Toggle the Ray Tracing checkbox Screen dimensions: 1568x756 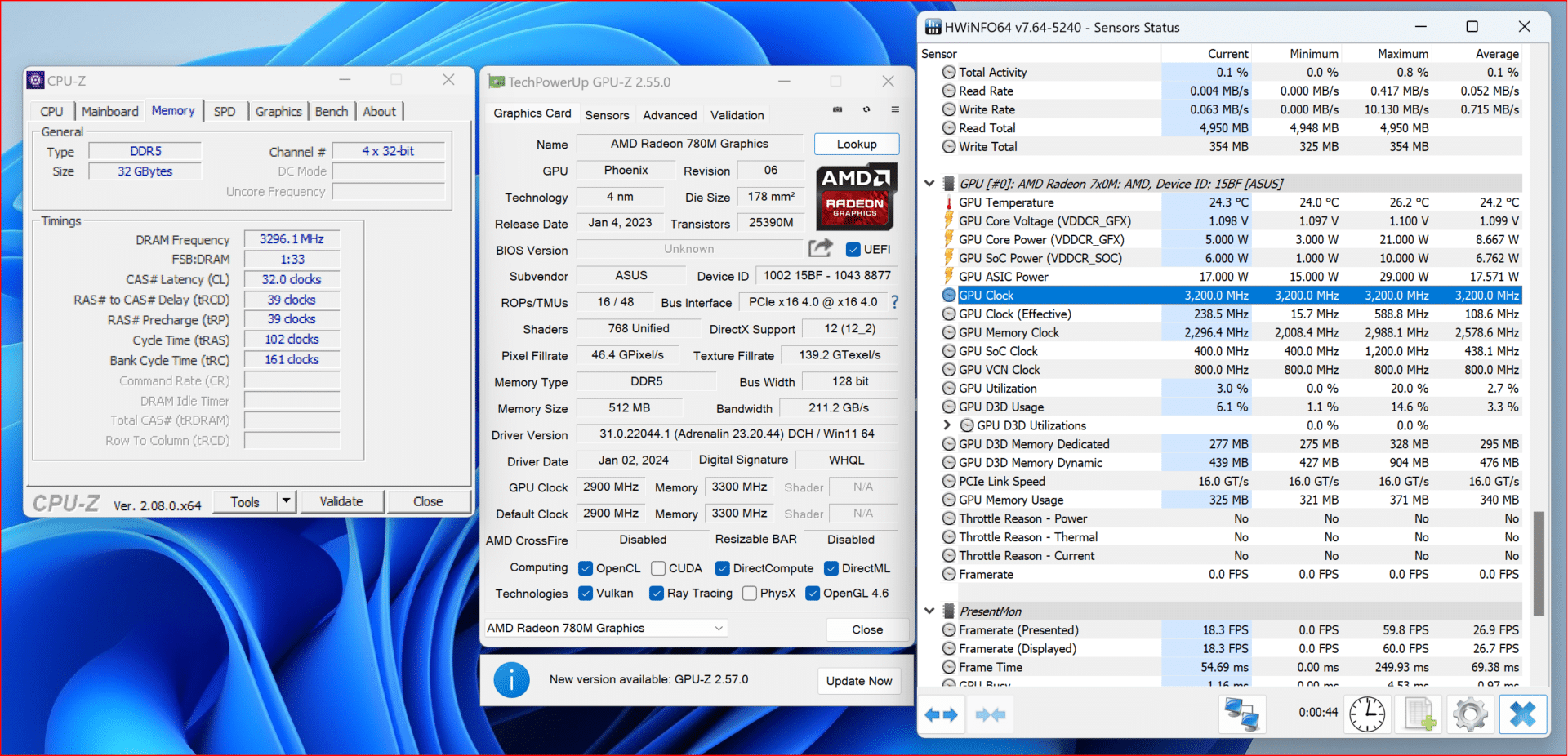pyautogui.click(x=657, y=594)
